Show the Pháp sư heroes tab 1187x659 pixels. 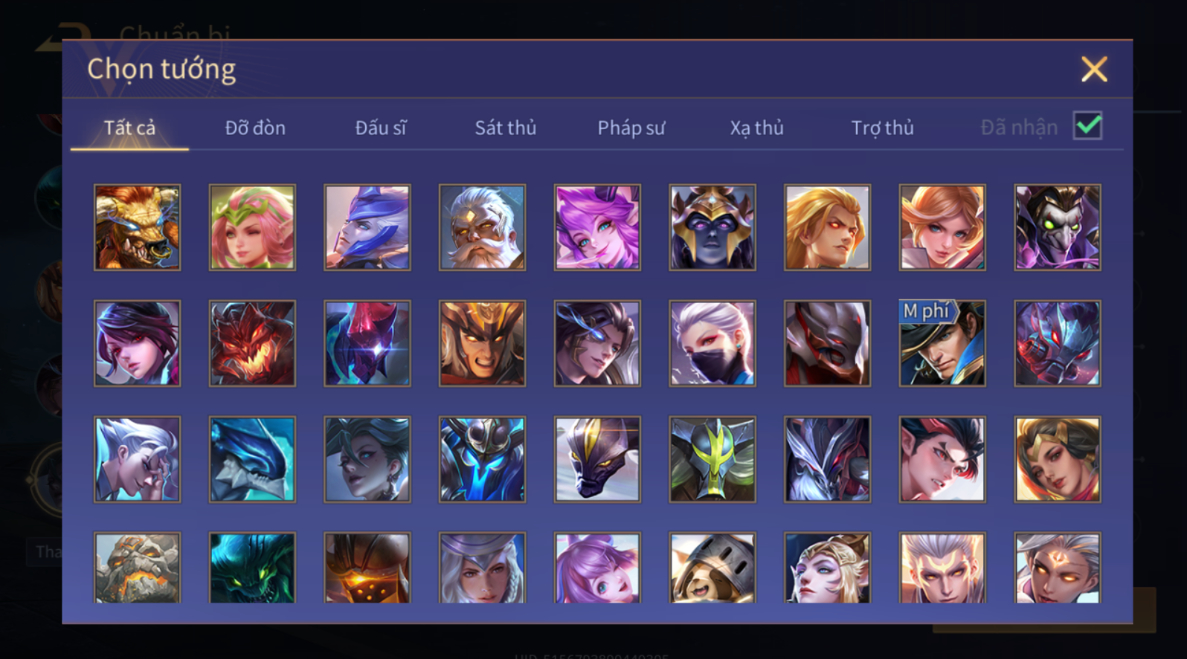click(631, 128)
